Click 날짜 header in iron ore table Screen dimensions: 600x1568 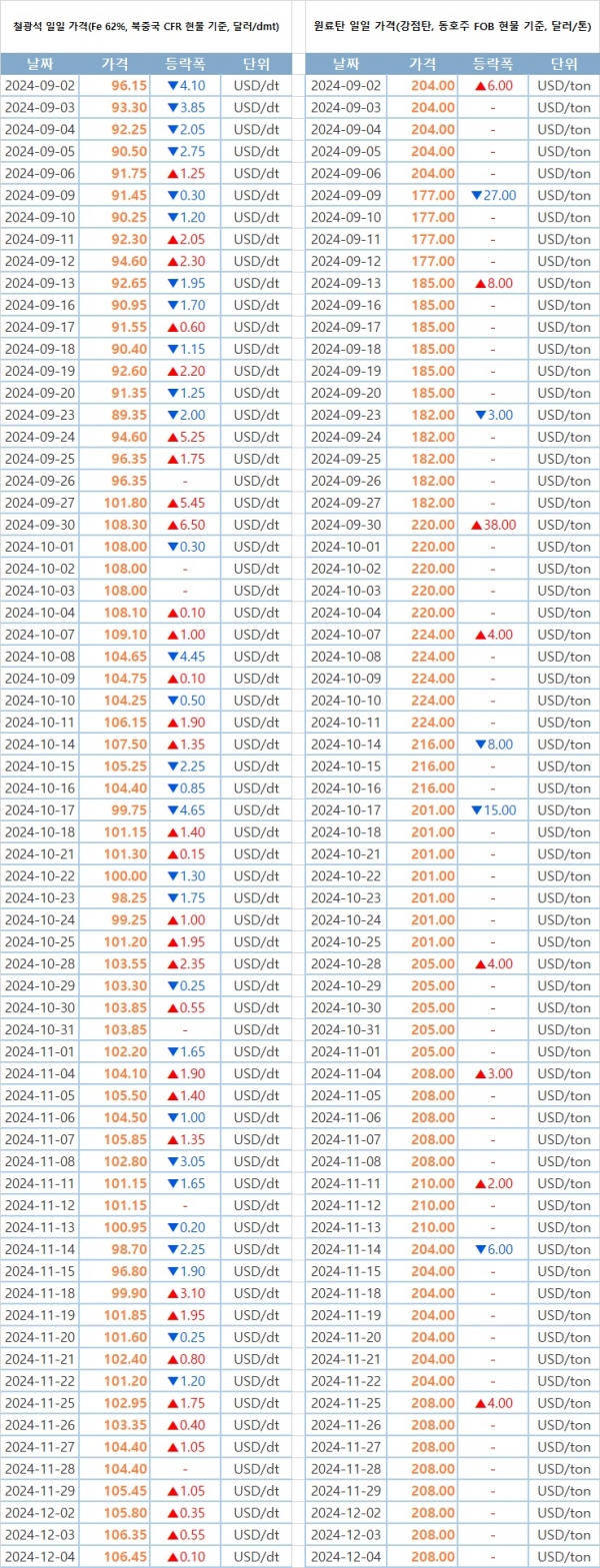point(39,64)
